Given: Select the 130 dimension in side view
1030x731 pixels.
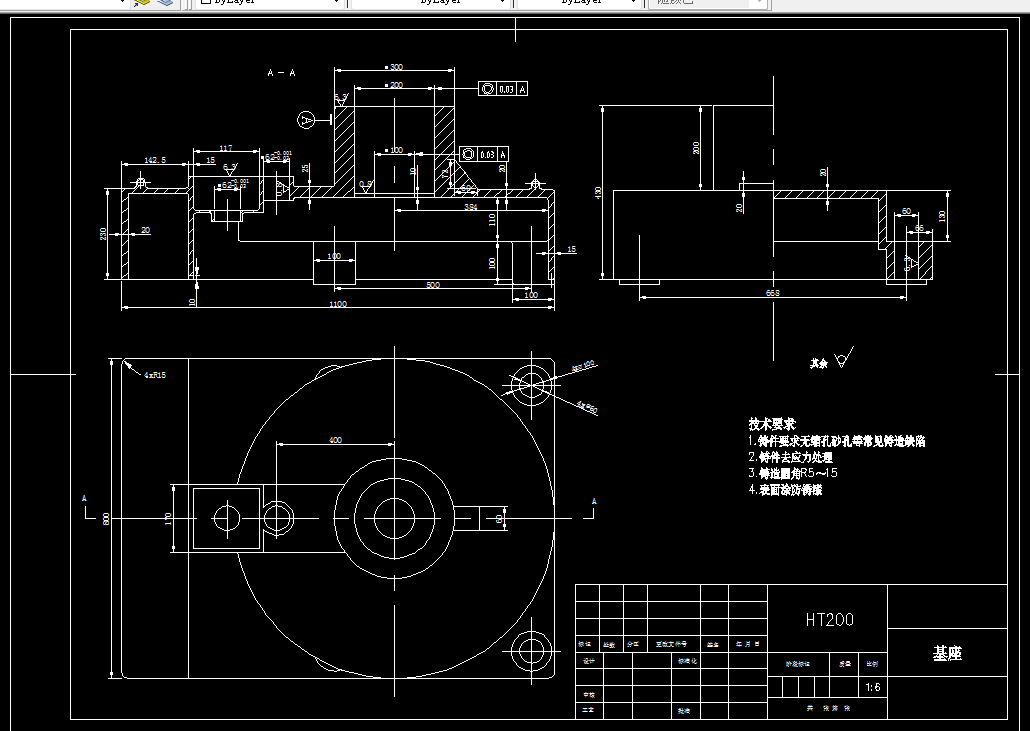Looking at the screenshot, I should 942,216.
